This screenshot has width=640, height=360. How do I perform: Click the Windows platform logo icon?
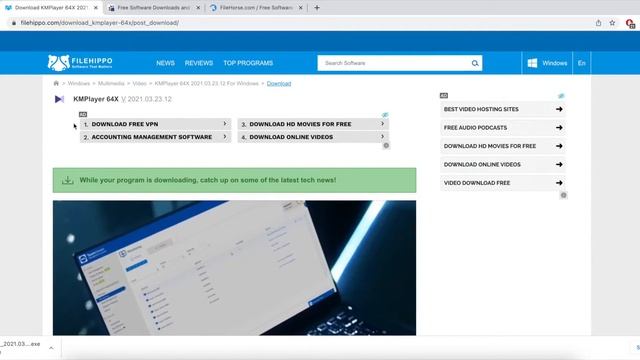(532, 63)
